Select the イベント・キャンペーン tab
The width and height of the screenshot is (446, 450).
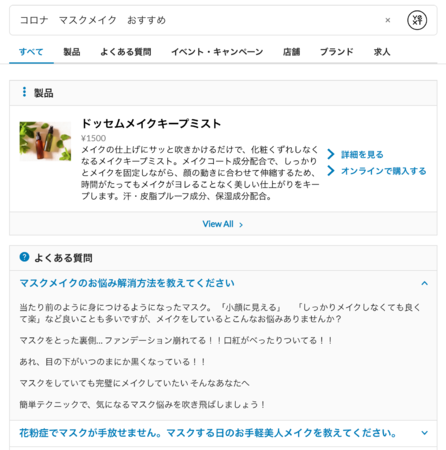[217, 52]
